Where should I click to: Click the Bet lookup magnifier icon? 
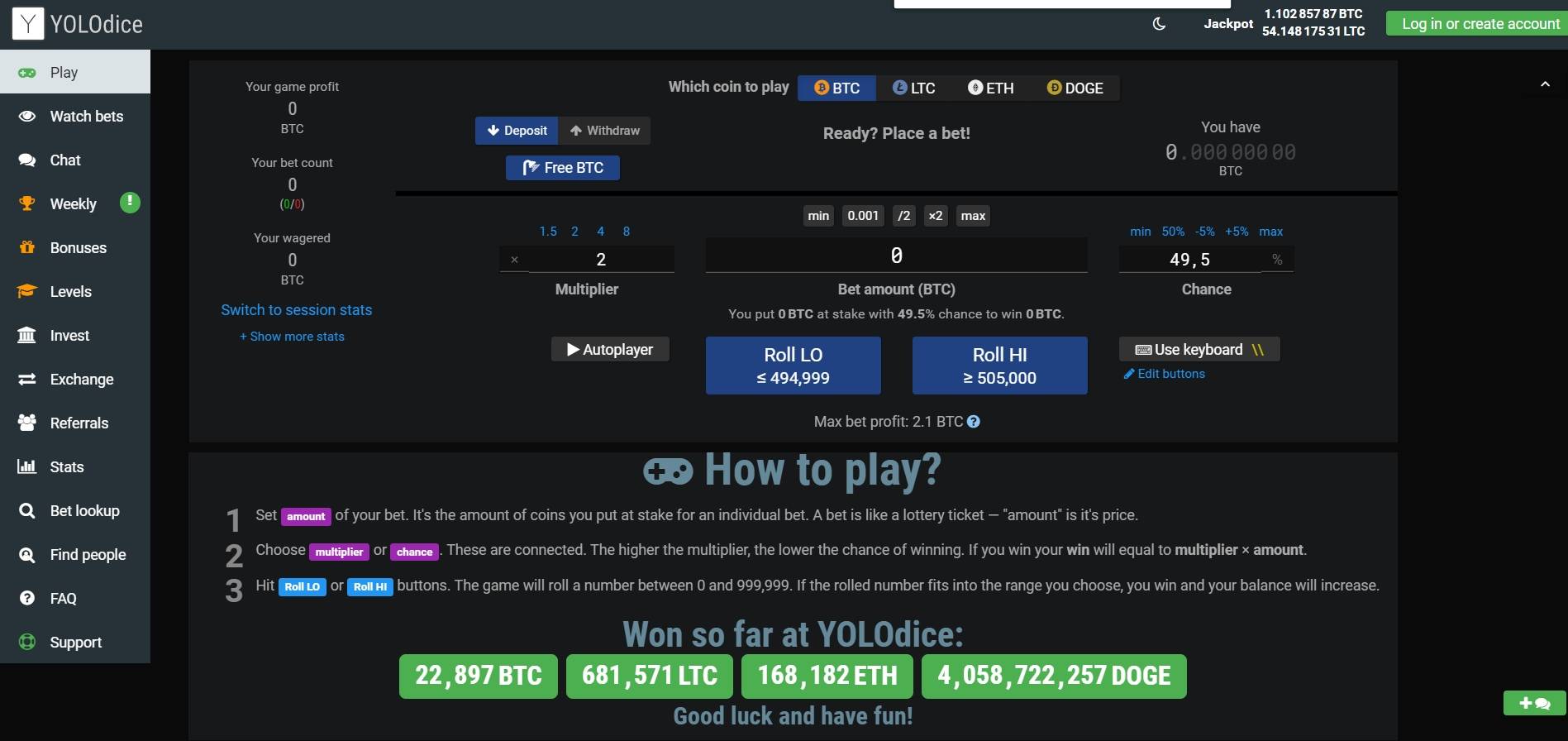click(26, 510)
